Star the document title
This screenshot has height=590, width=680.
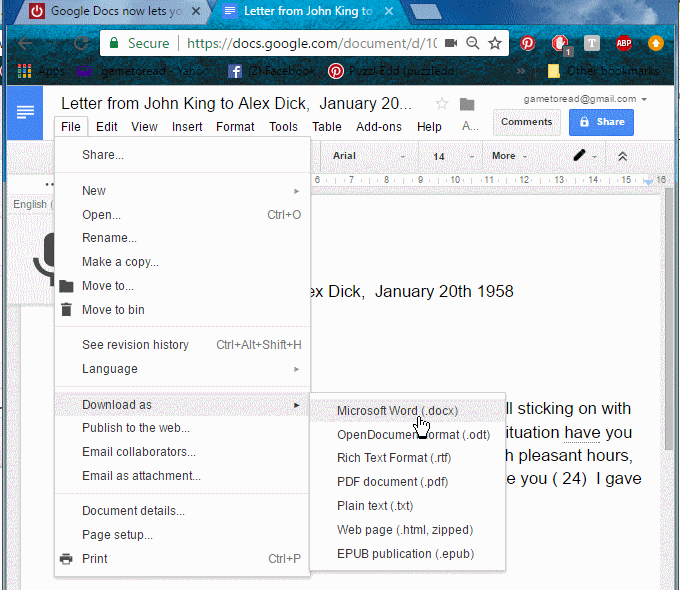(441, 104)
